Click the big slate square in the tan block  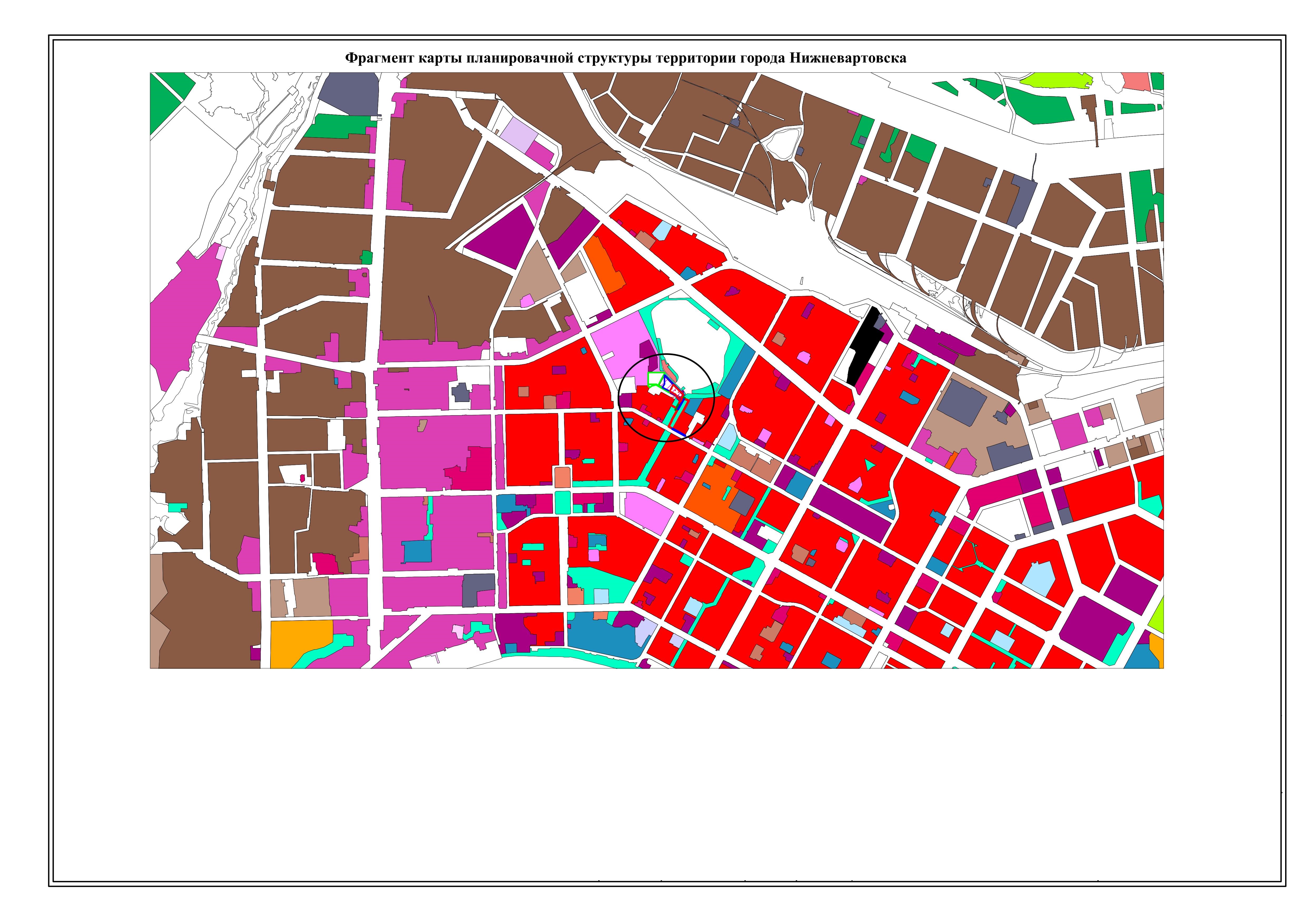click(x=961, y=402)
